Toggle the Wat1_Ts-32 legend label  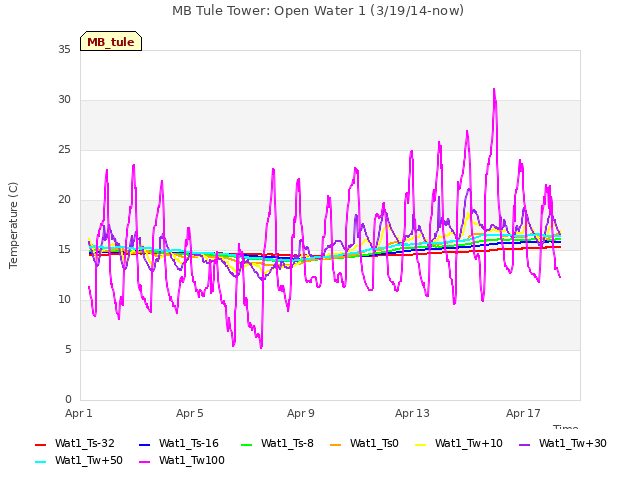tap(85, 443)
